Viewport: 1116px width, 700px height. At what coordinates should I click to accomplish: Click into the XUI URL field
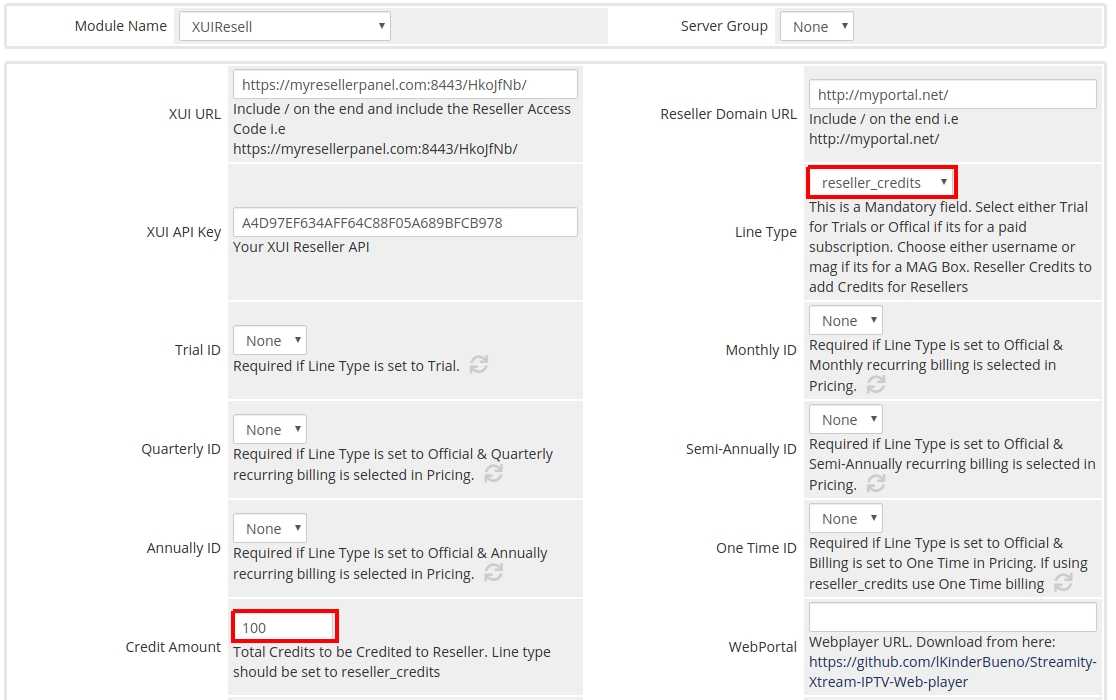tap(405, 85)
